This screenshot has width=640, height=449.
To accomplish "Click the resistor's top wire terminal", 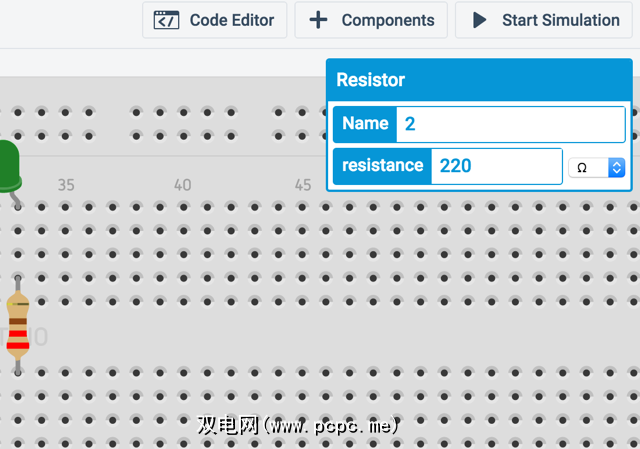I will point(17,282).
